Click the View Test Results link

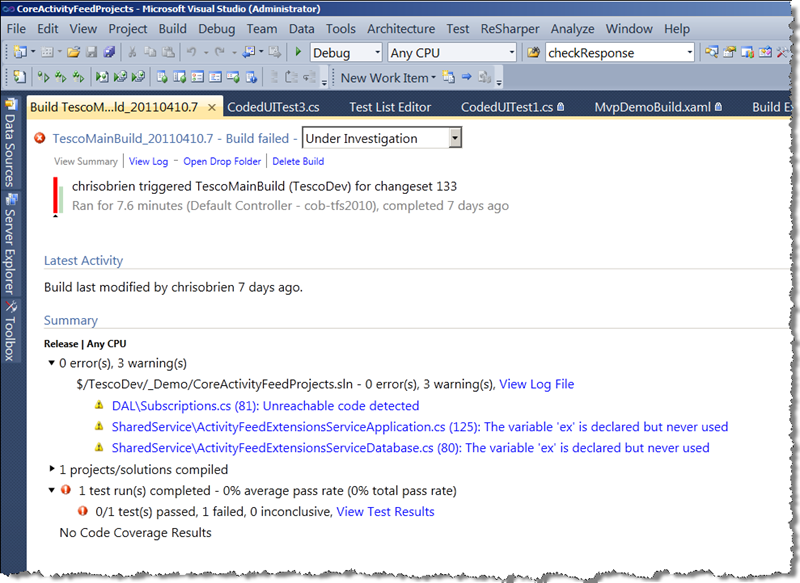coord(385,511)
